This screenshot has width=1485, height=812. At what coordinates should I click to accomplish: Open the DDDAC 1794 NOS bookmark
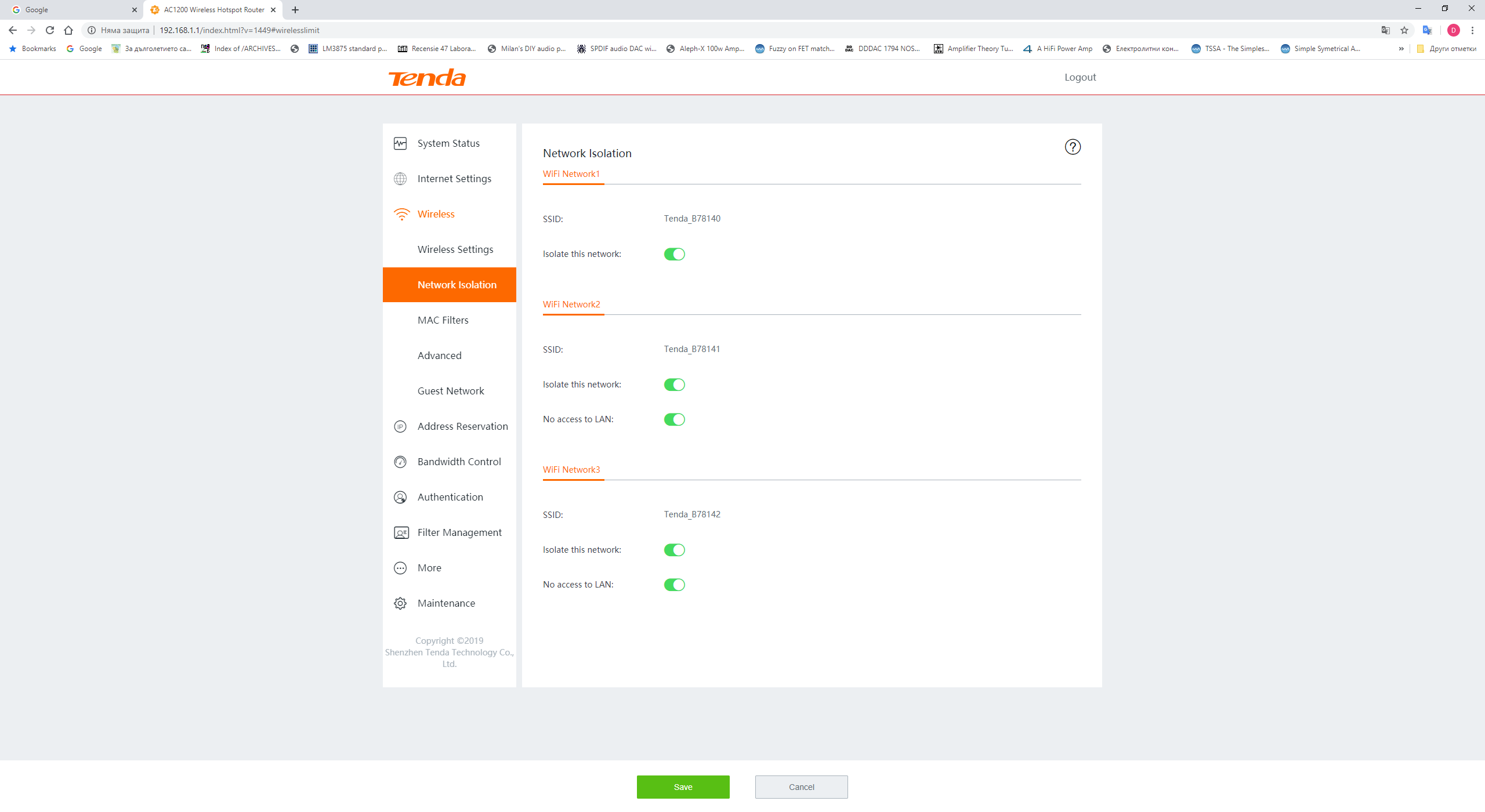point(883,49)
